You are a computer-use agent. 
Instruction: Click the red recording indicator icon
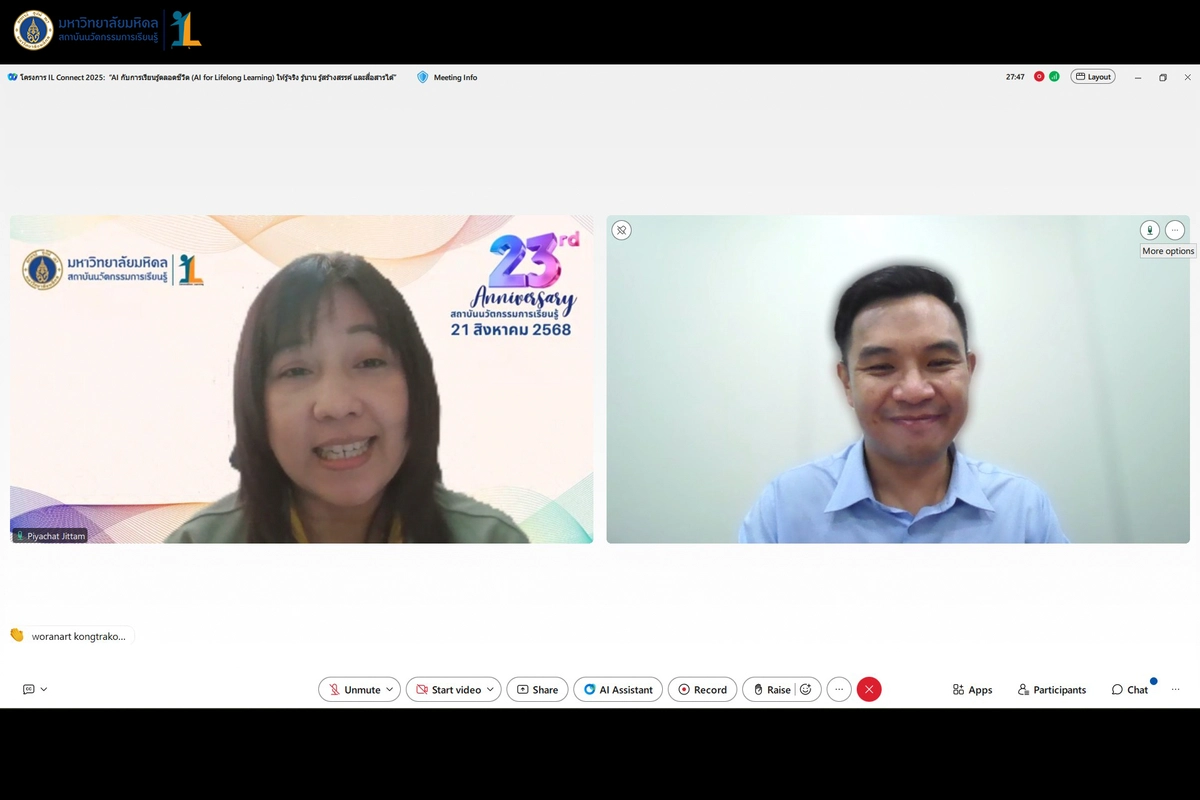coord(1039,77)
